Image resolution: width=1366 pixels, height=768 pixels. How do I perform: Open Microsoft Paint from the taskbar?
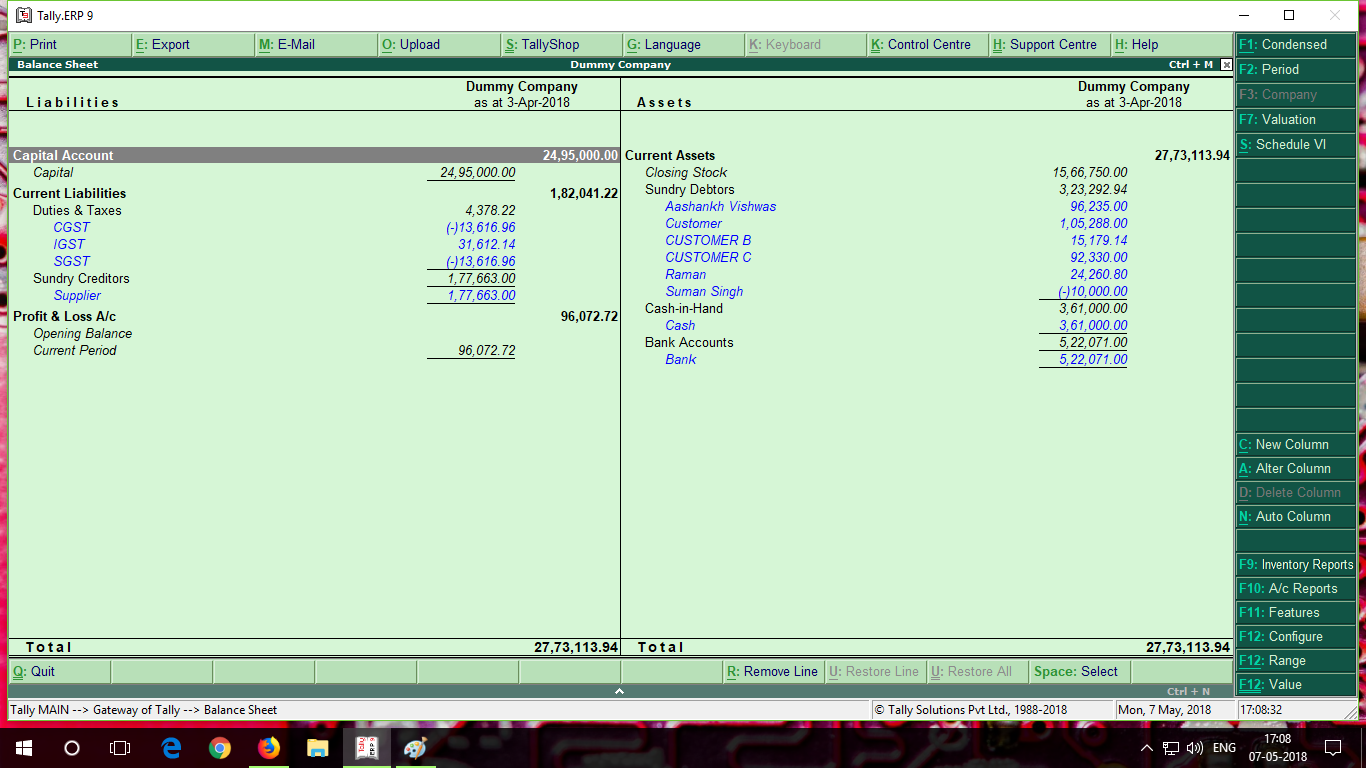(x=415, y=748)
